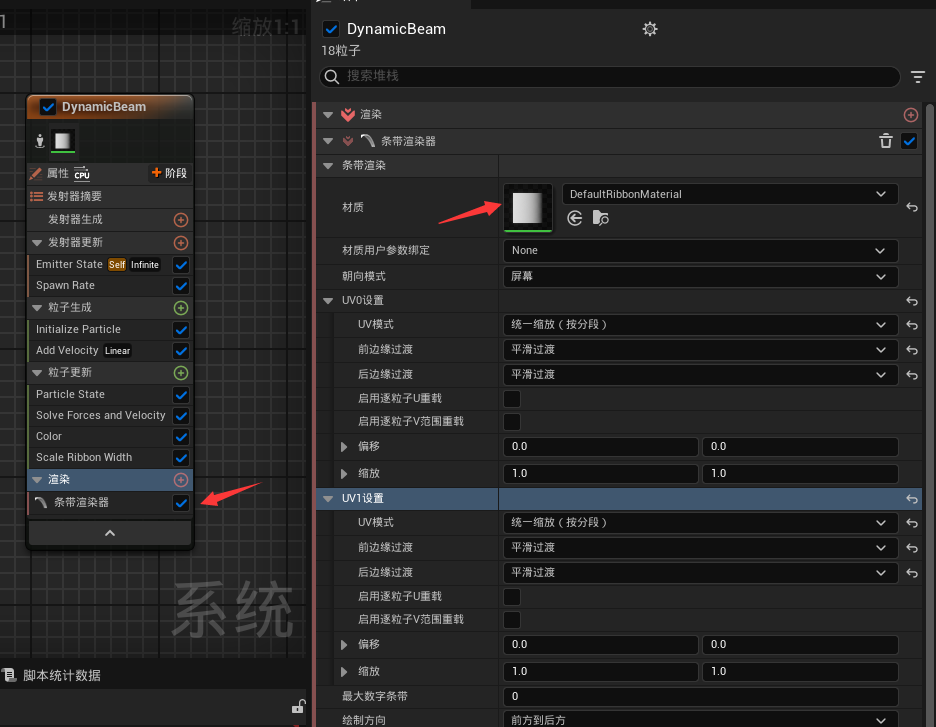
Task: Enable UV0 启用逐粒子U重载 checkbox
Action: tap(512, 398)
